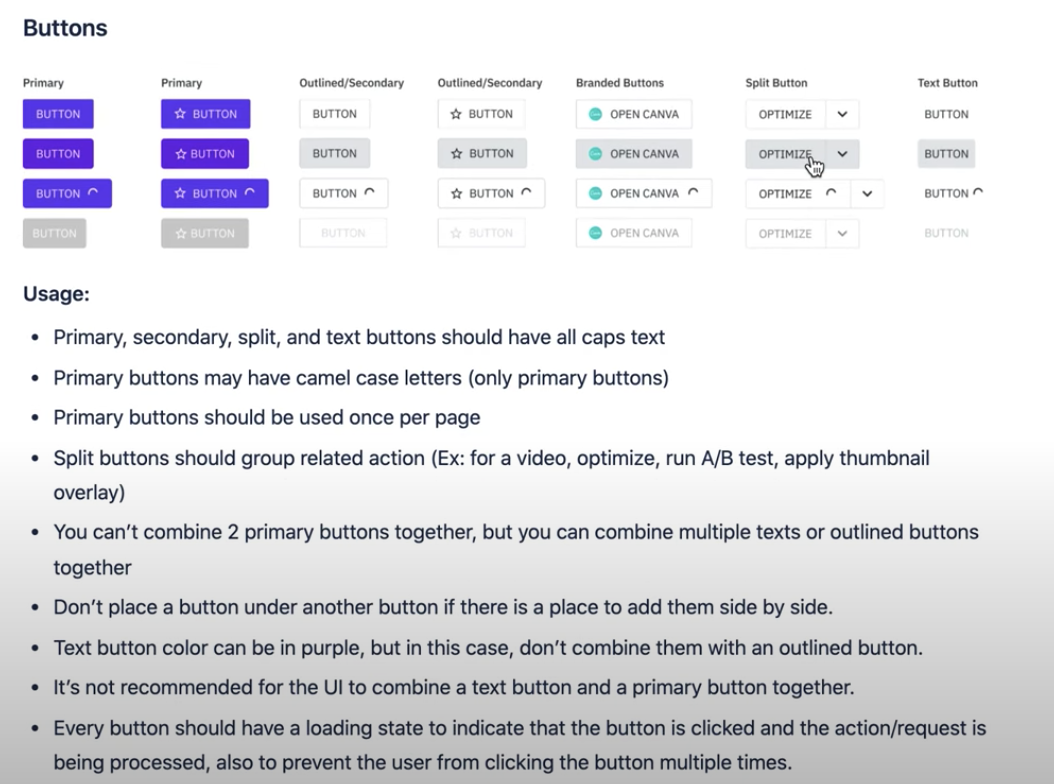Expand the chevron on the first split button
1054x784 pixels.
(842, 114)
